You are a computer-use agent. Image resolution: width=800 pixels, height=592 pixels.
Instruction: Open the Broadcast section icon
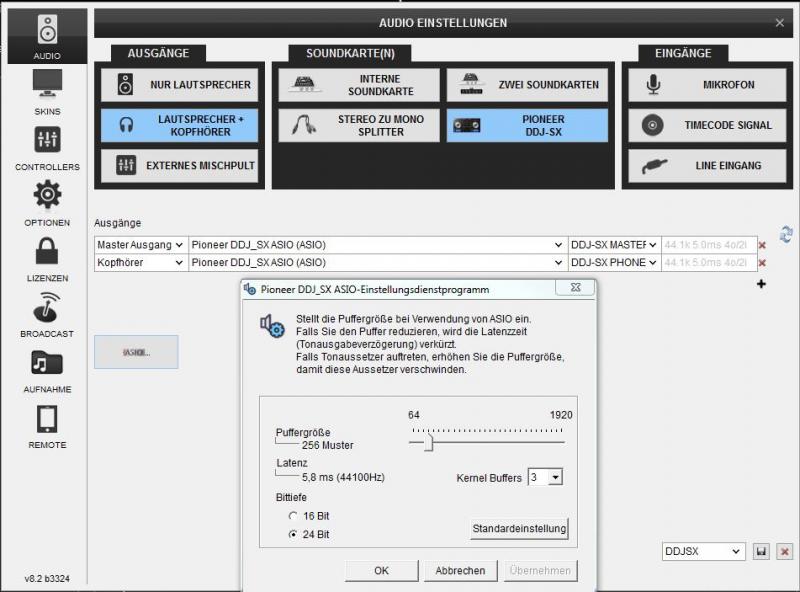(x=47, y=307)
